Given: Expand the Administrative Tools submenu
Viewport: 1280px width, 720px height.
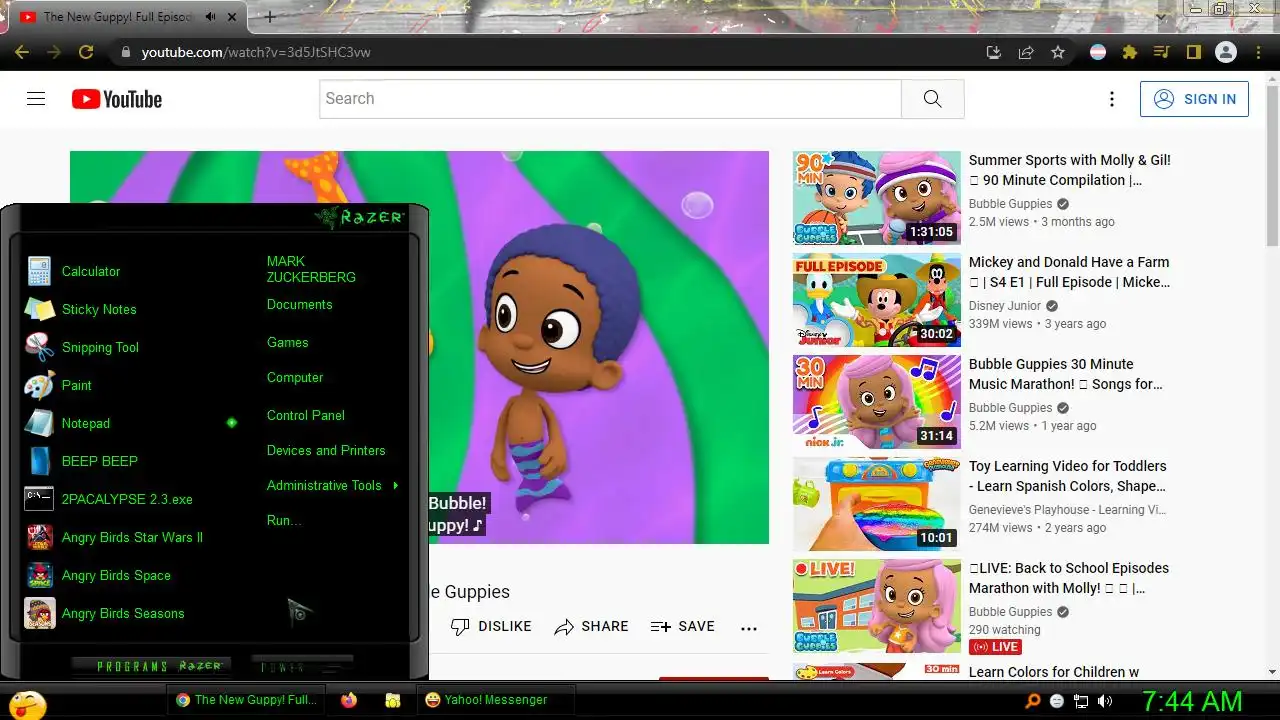Looking at the screenshot, I should tap(333, 485).
